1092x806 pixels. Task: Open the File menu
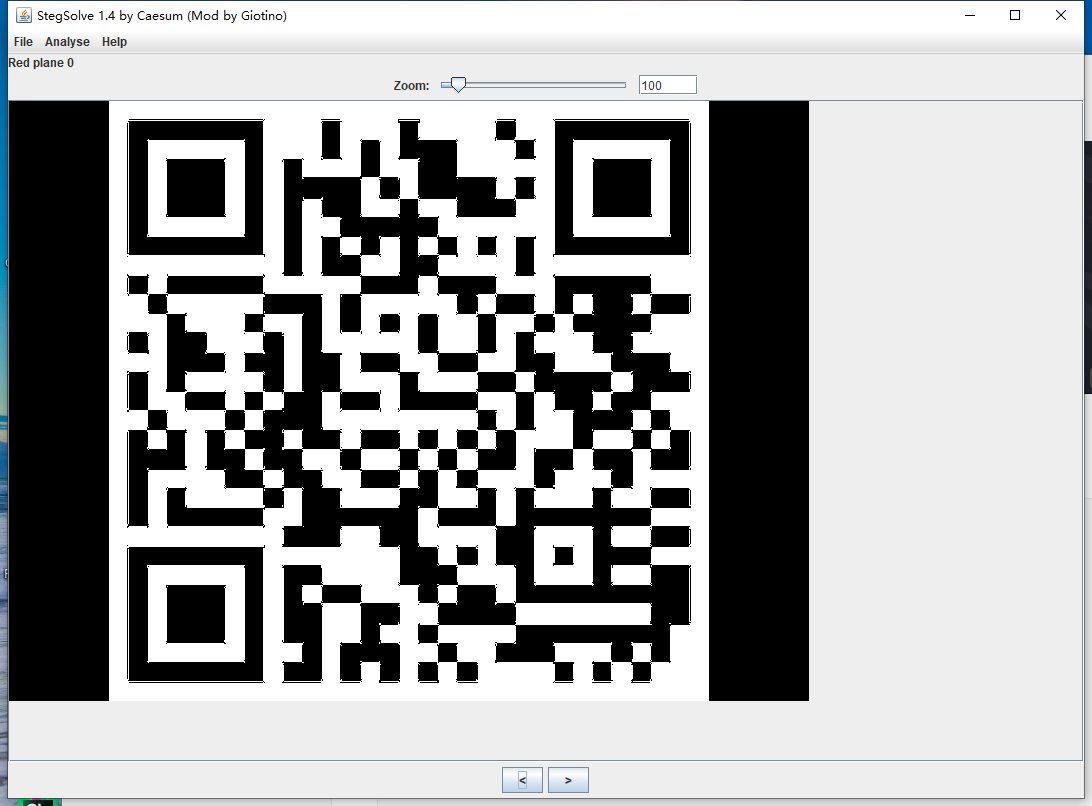[x=23, y=42]
